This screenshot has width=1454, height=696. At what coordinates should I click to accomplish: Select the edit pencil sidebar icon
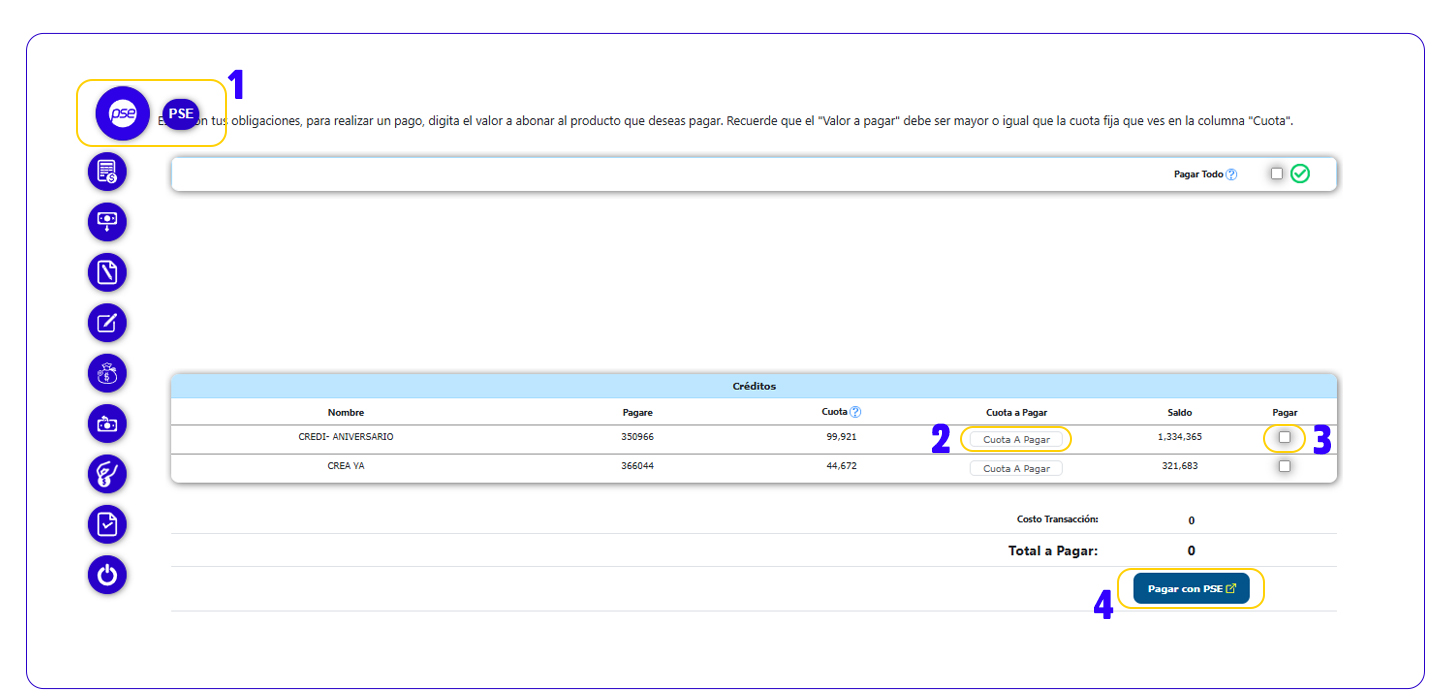[107, 322]
